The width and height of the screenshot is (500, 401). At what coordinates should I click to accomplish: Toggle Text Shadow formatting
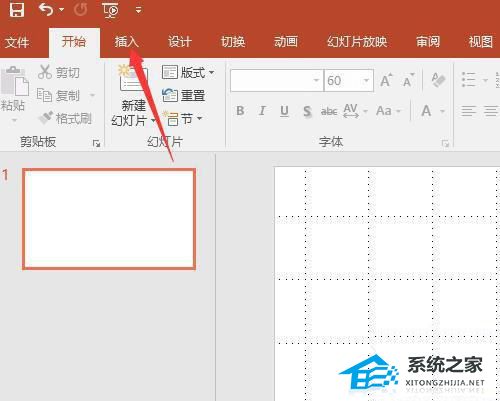[307, 111]
